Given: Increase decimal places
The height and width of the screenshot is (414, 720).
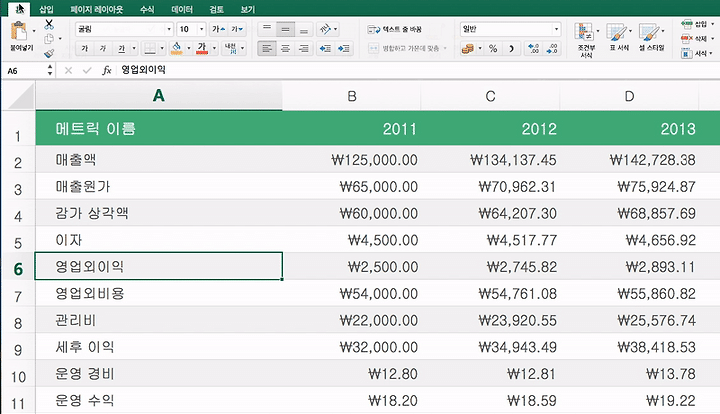Looking at the screenshot, I should [x=533, y=48].
